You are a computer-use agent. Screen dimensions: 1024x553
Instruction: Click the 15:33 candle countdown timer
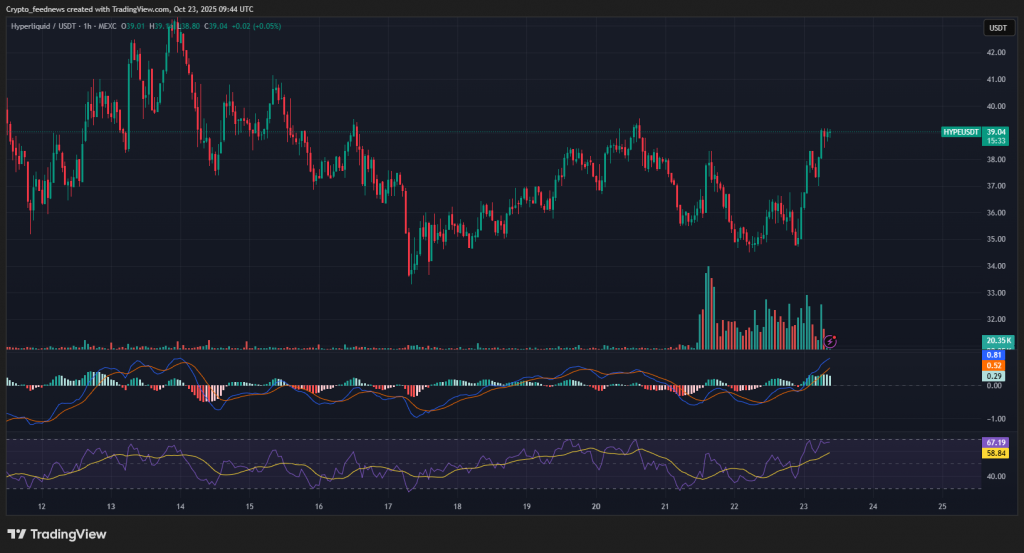[995, 141]
